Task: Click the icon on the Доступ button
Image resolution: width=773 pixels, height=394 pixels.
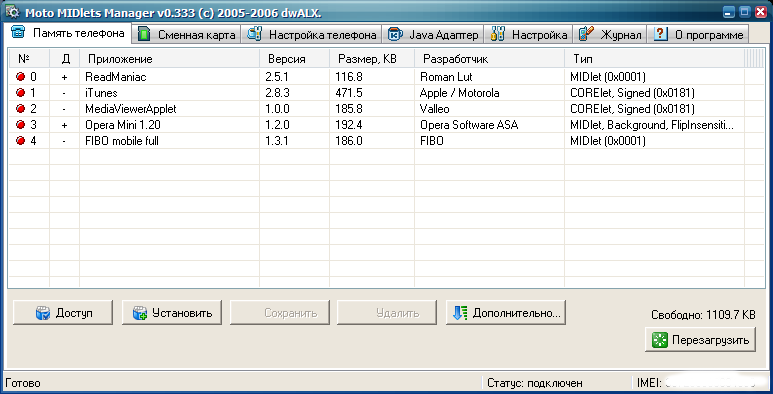Action: [43, 313]
